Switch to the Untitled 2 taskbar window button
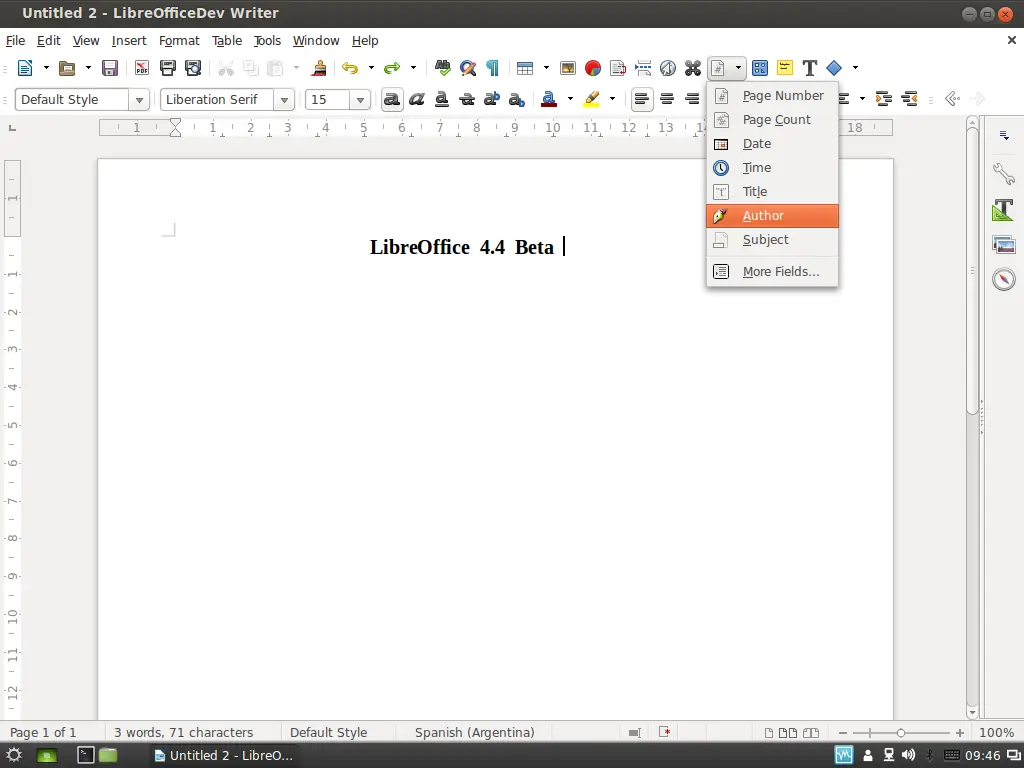This screenshot has height=768, width=1024. (x=224, y=756)
